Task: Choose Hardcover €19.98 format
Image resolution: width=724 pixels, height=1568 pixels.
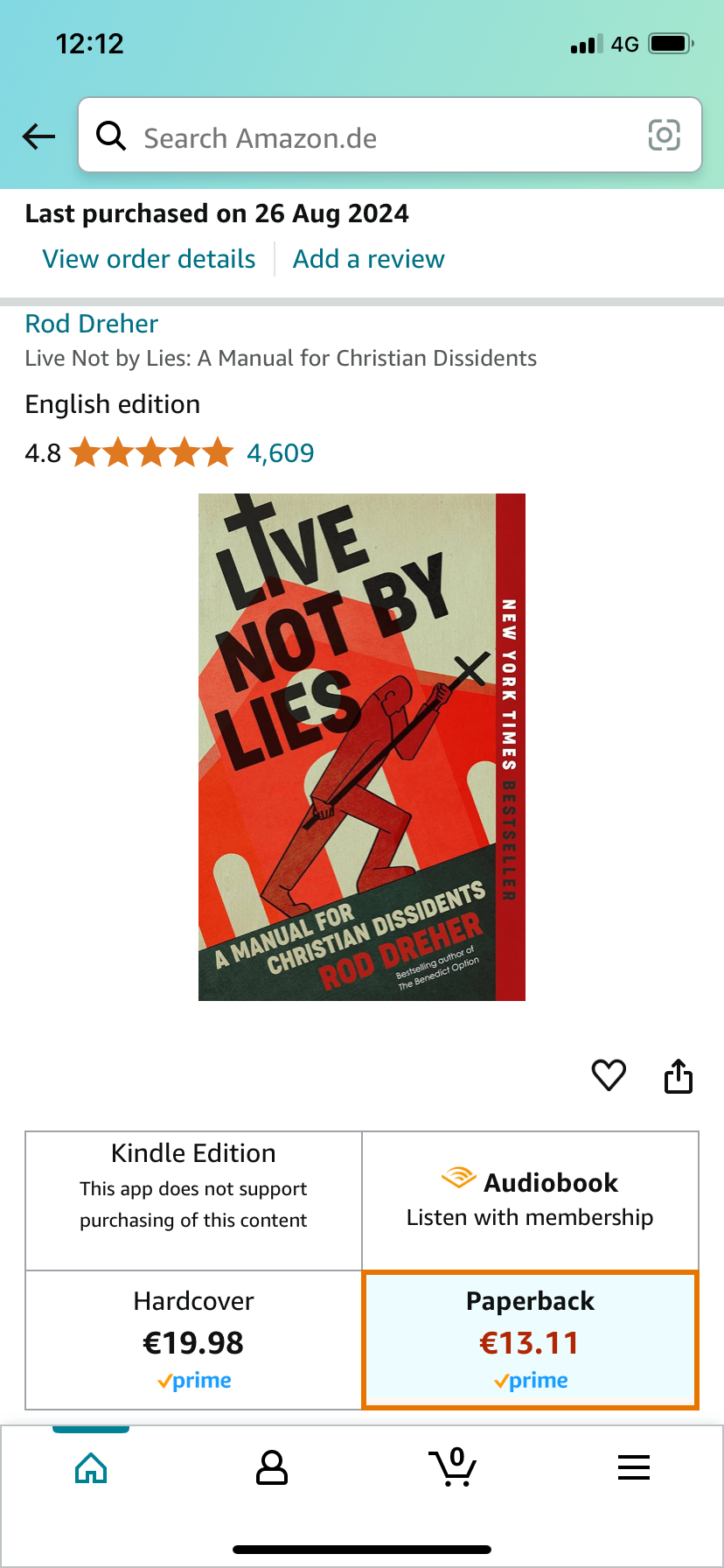Action: 193,1340
